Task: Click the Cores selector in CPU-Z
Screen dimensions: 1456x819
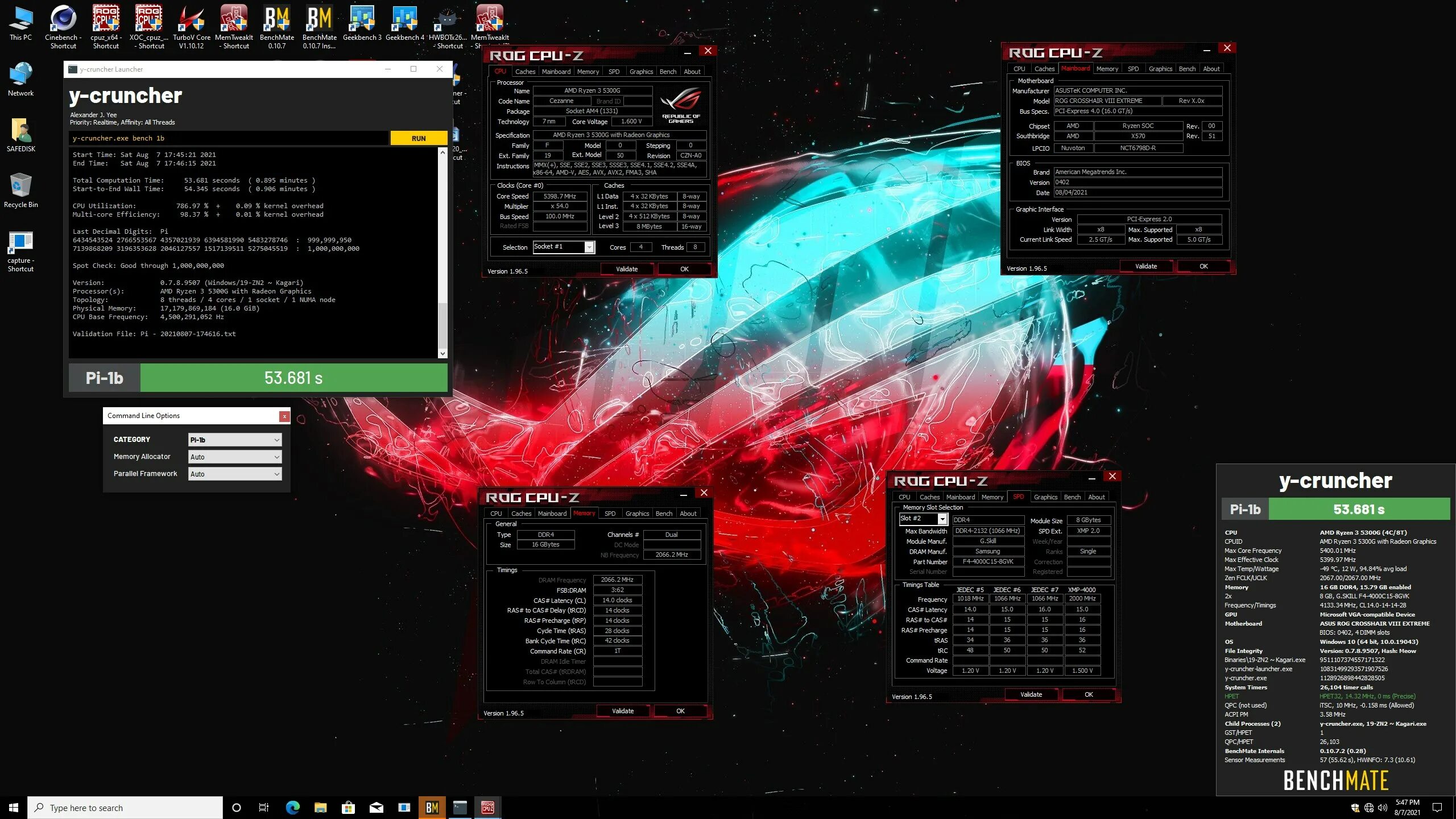Action: point(641,247)
